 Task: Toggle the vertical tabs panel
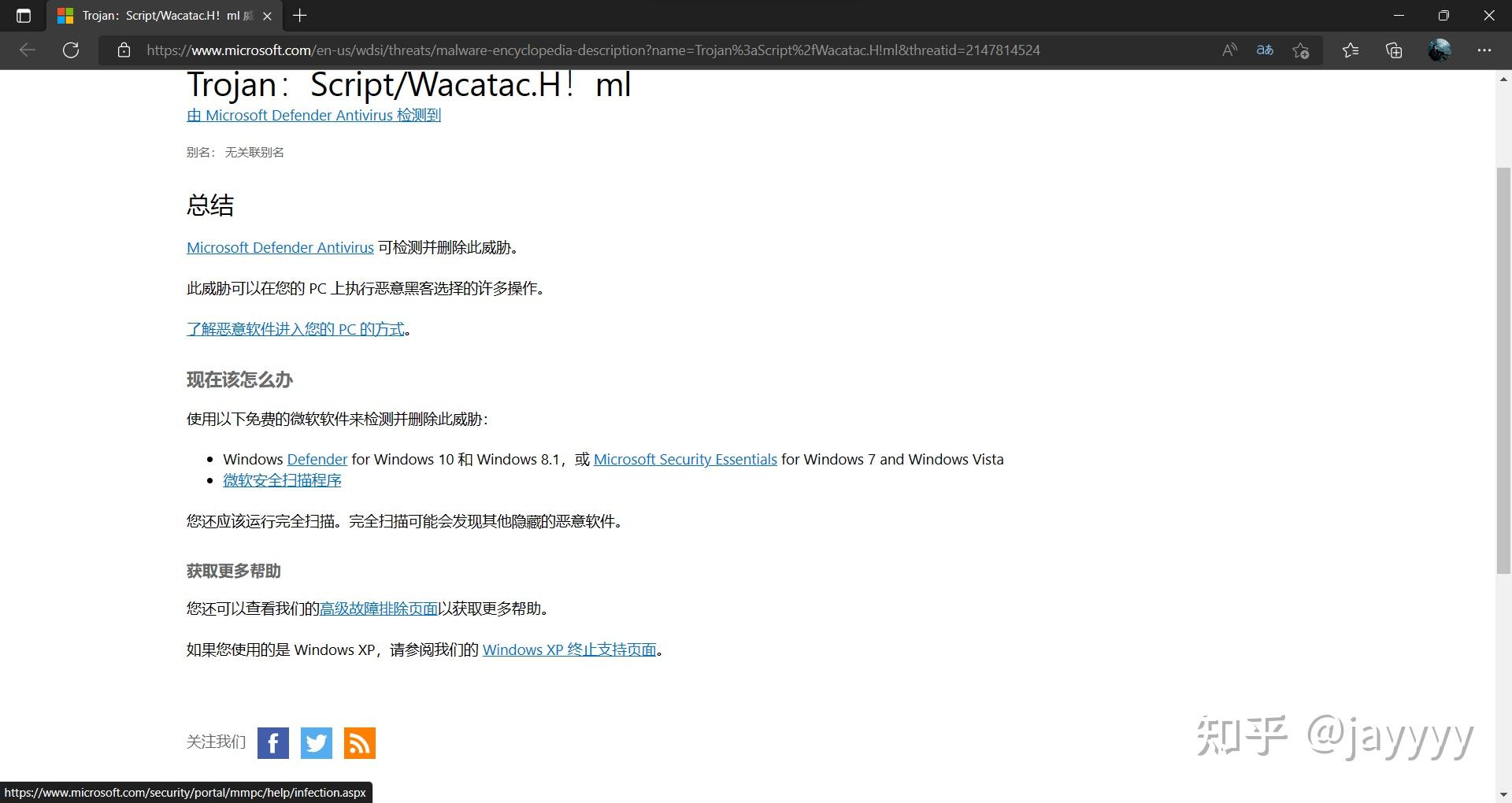(x=23, y=15)
